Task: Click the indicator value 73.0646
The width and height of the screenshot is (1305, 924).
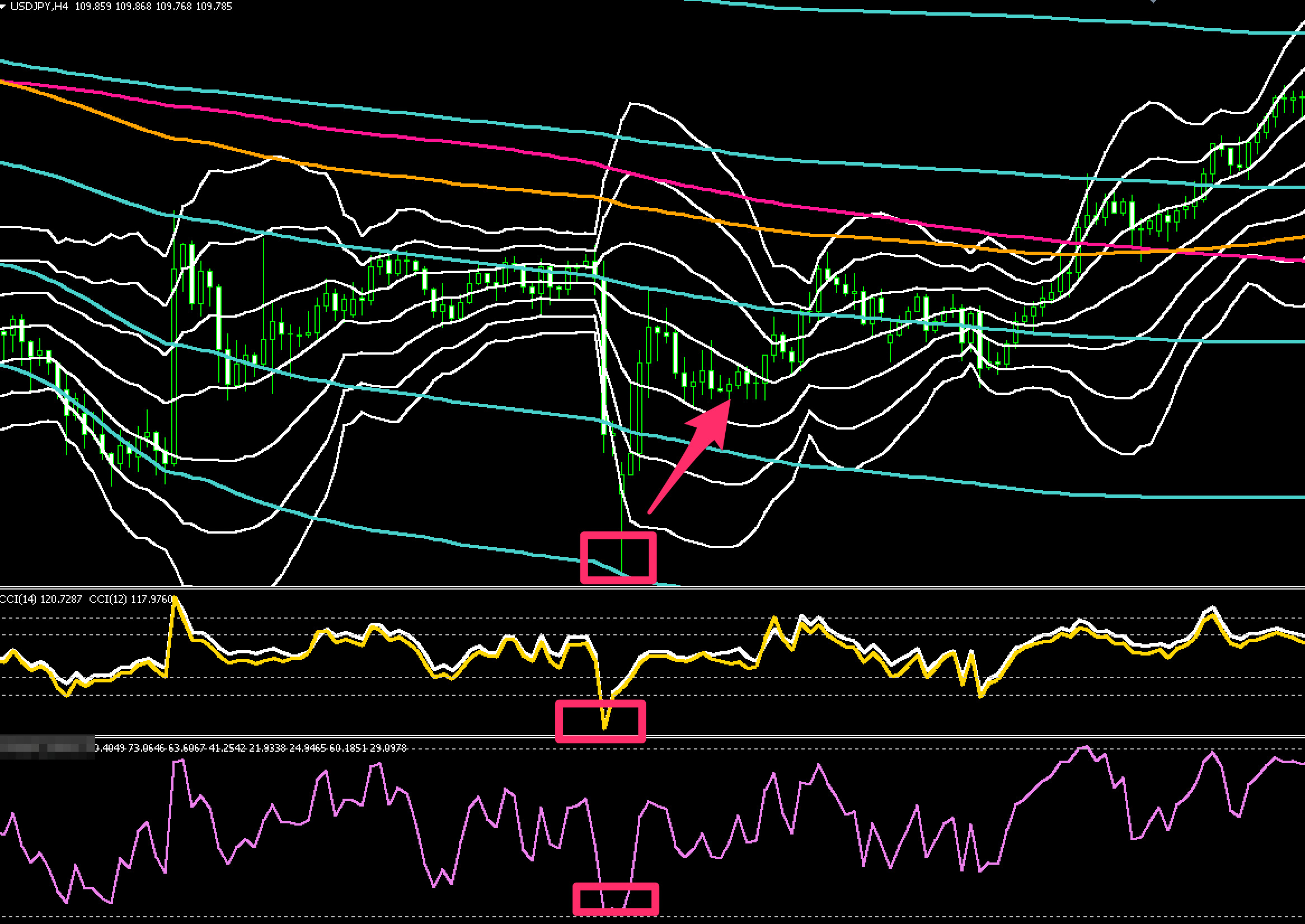Action: point(145,748)
